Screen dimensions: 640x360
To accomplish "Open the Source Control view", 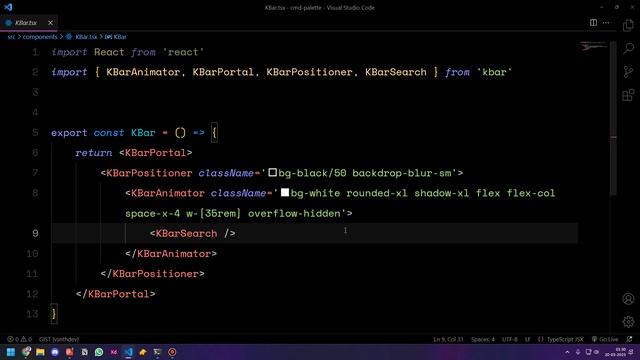I will pos(628,72).
